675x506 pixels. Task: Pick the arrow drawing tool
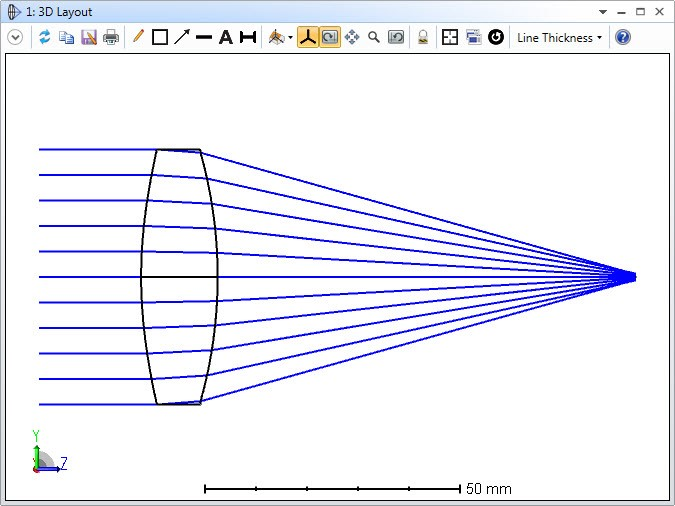(181, 37)
